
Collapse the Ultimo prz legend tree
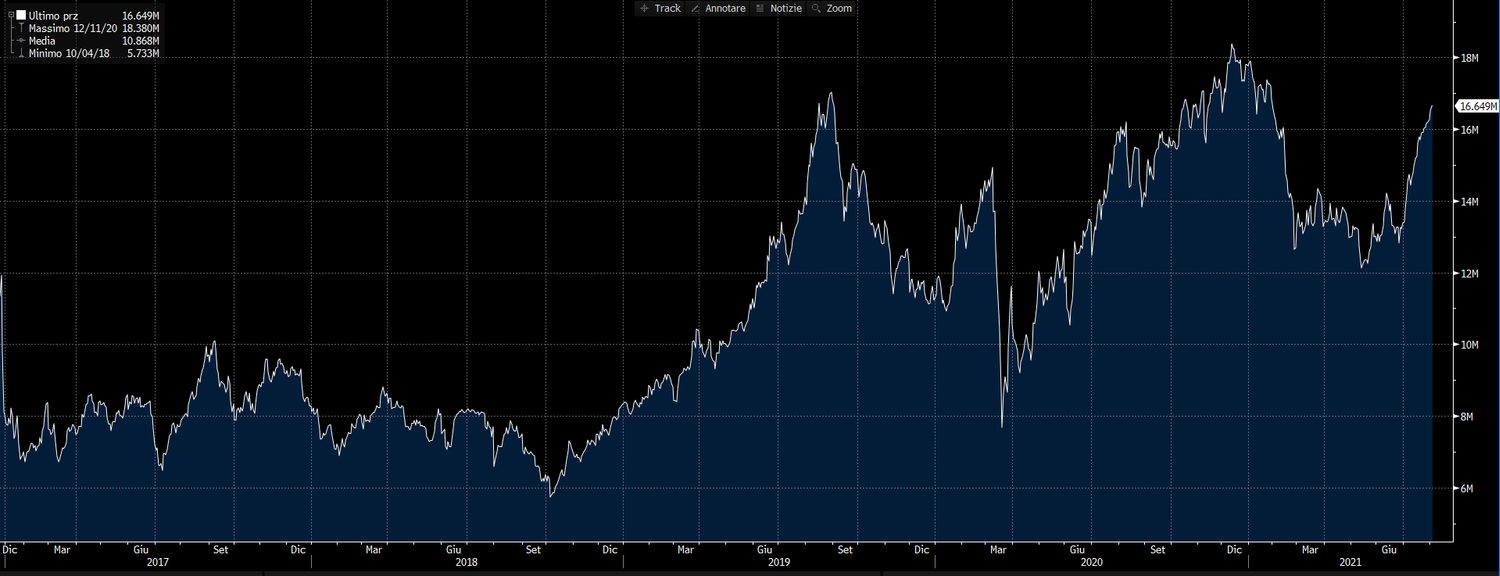click(10, 16)
